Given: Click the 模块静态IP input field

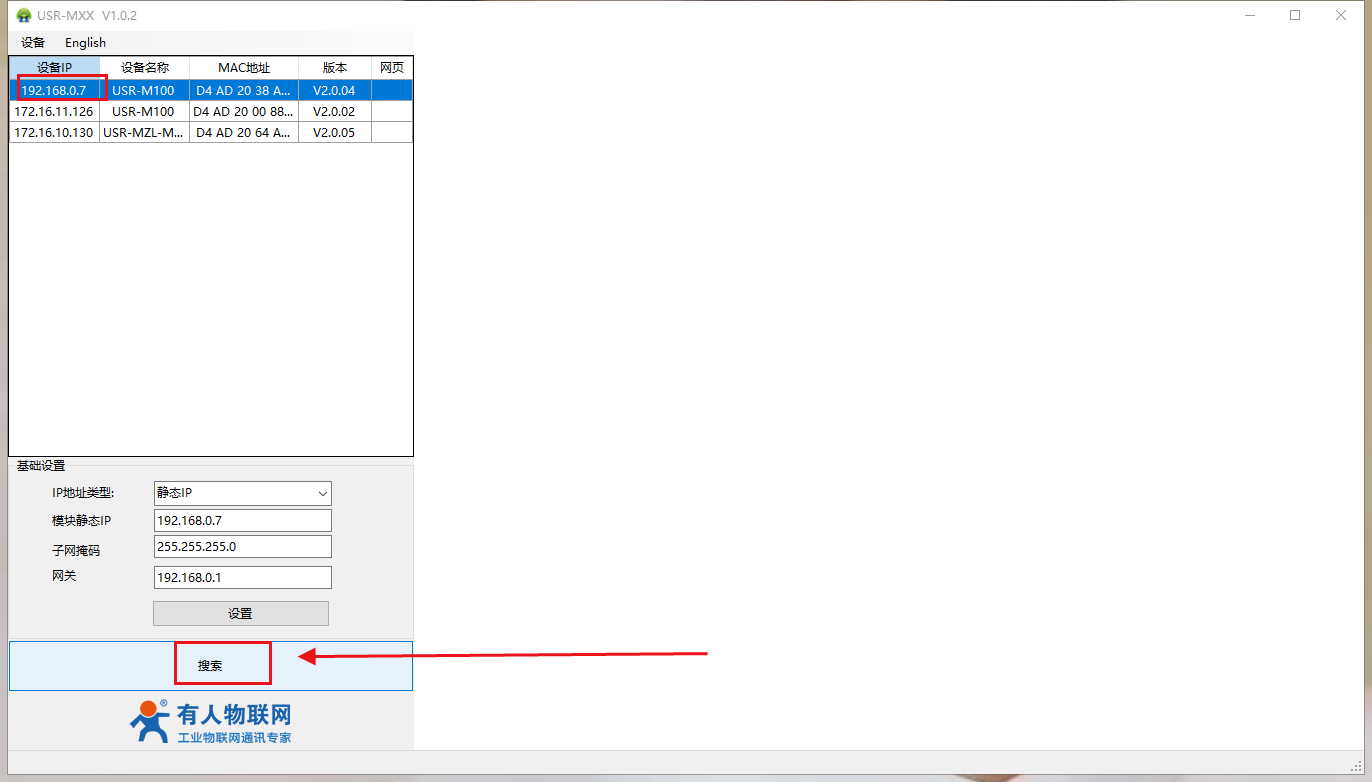Looking at the screenshot, I should [x=243, y=521].
